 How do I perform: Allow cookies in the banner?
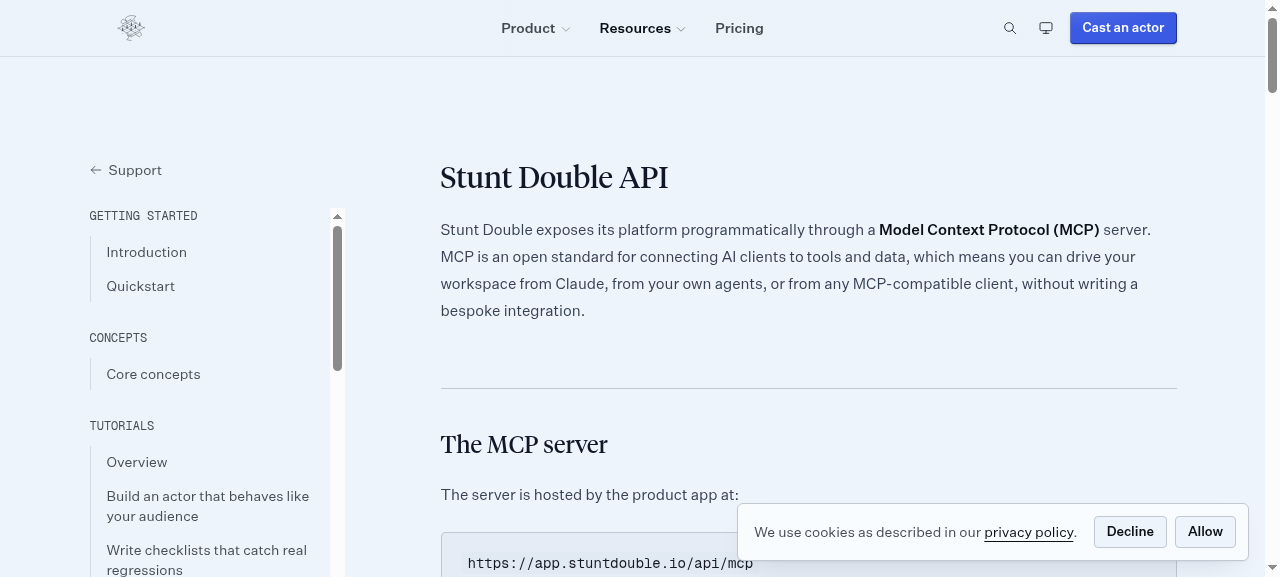[1205, 532]
